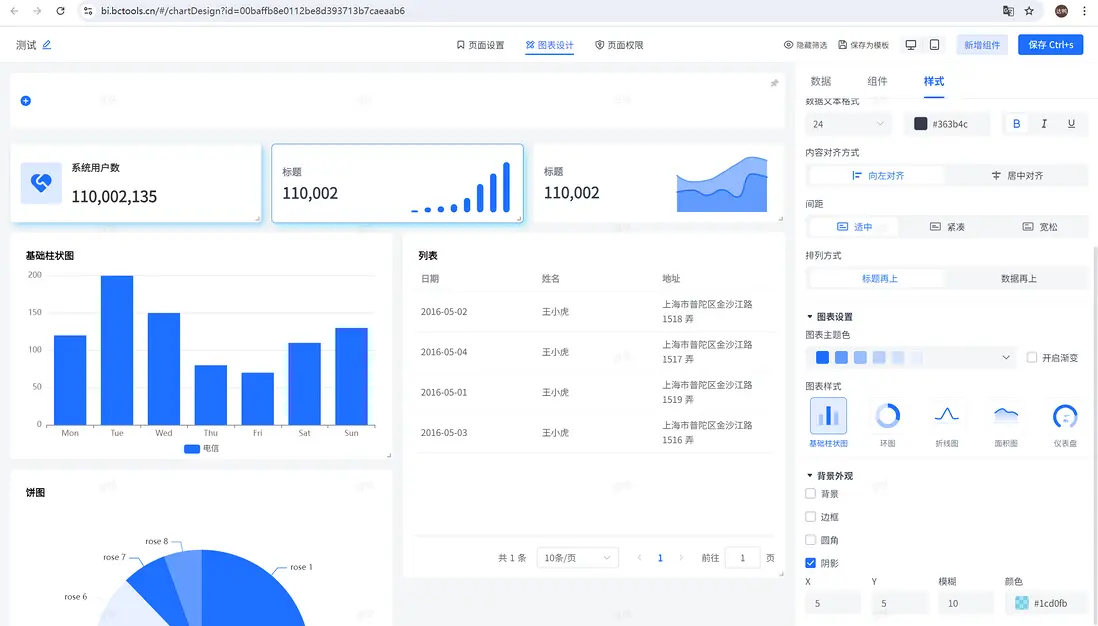The width and height of the screenshot is (1098, 626).
Task: Open the font size 24 dropdown
Action: 848,124
